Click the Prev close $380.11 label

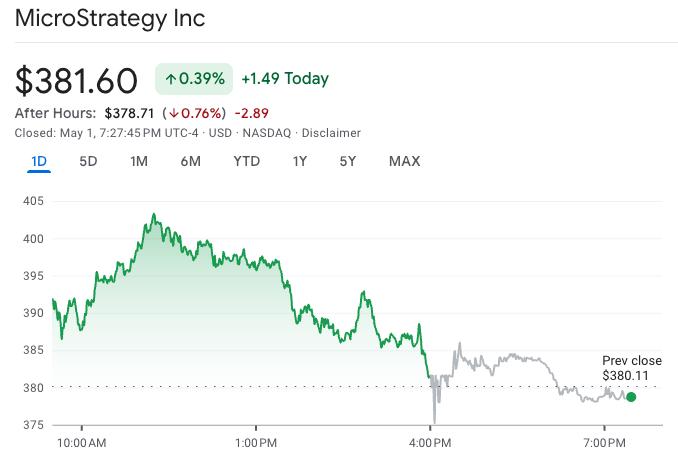[x=631, y=368]
